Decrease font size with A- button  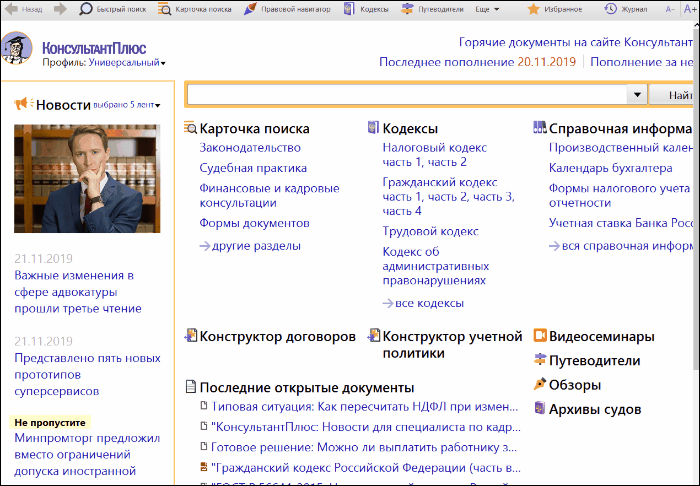point(670,9)
